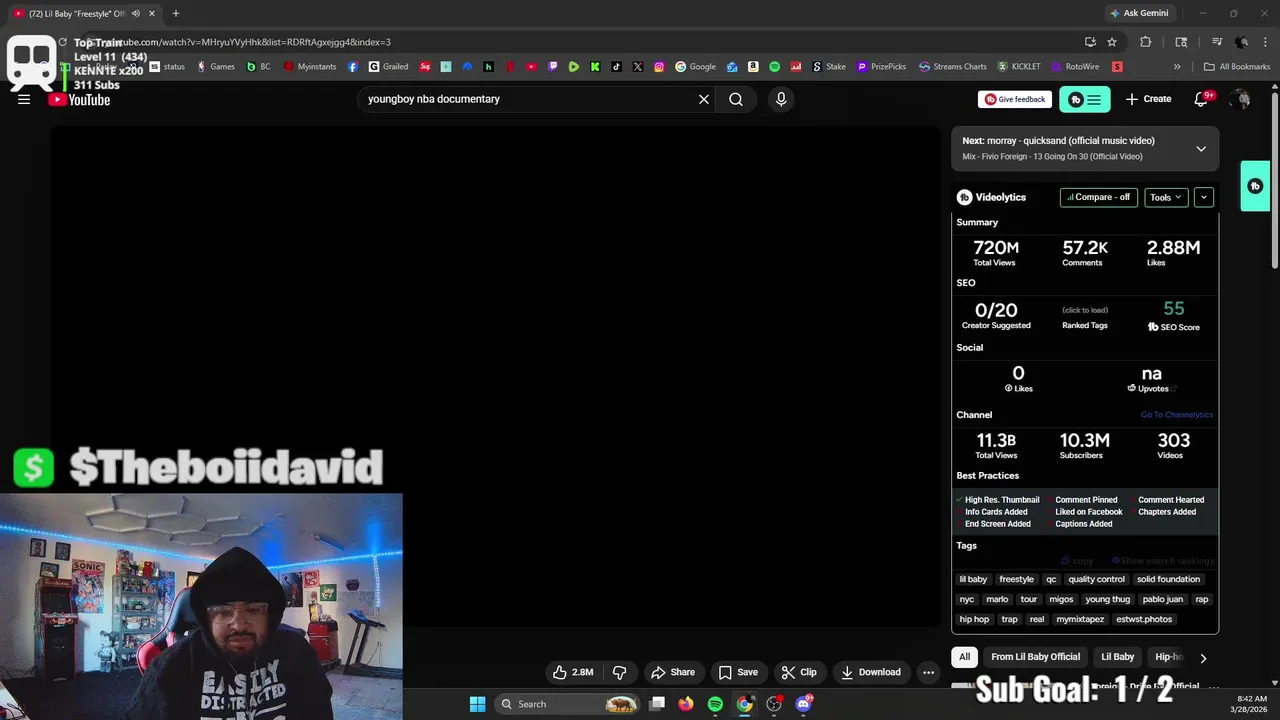Click Give feedback button
1280x720 pixels.
coord(1015,99)
